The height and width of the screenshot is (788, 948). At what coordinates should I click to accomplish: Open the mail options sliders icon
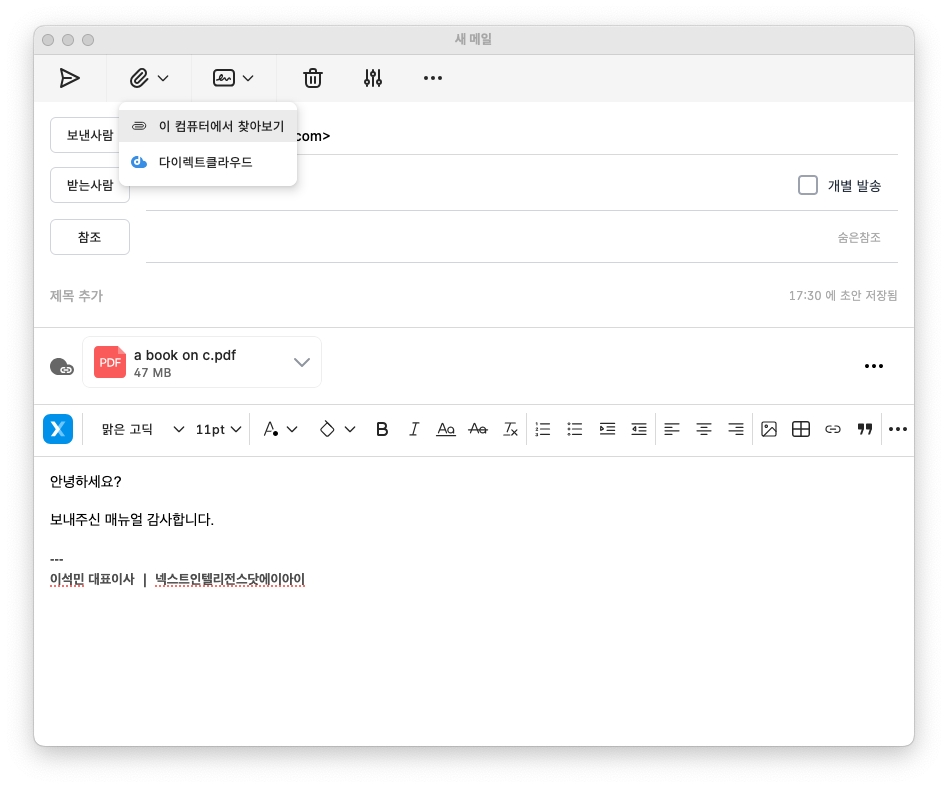click(x=373, y=78)
